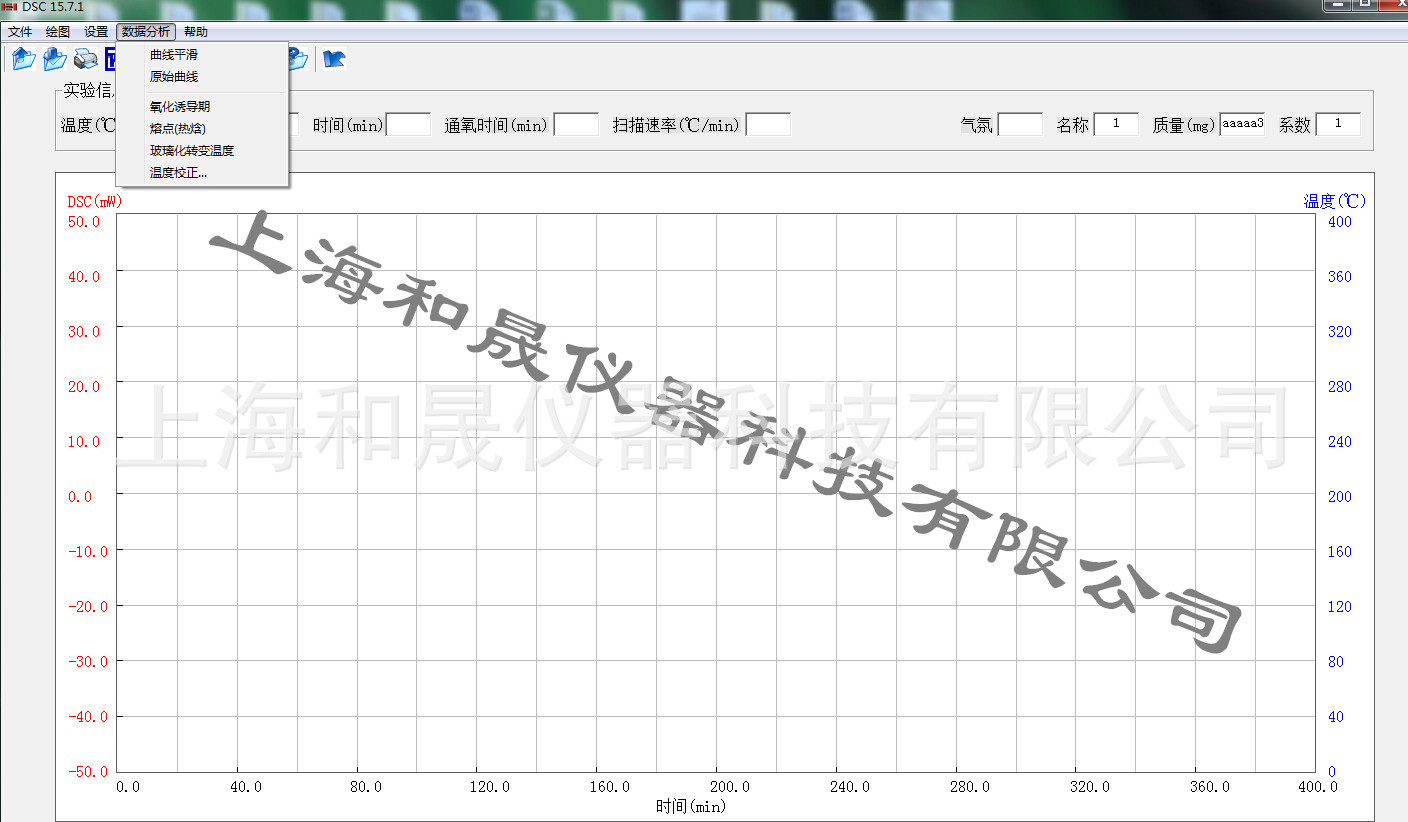Open the 文件 menu

click(x=20, y=32)
